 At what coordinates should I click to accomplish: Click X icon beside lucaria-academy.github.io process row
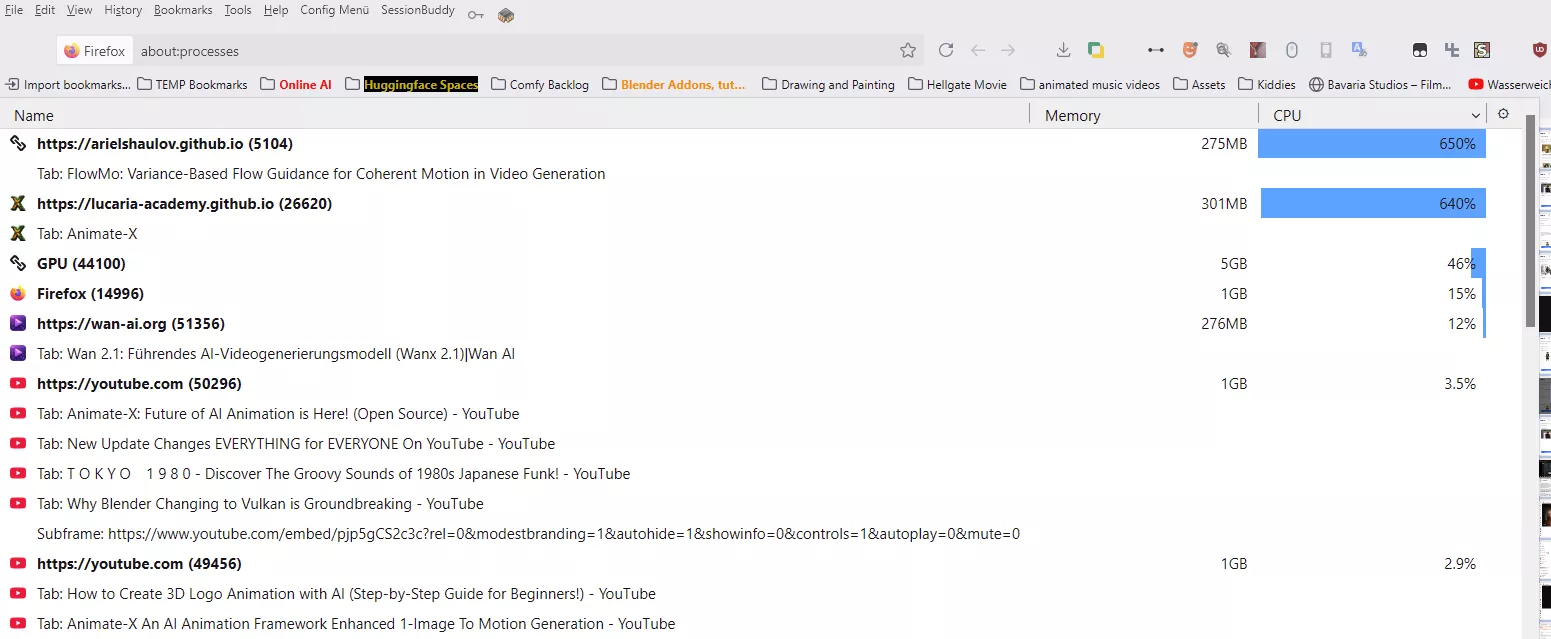tap(18, 204)
